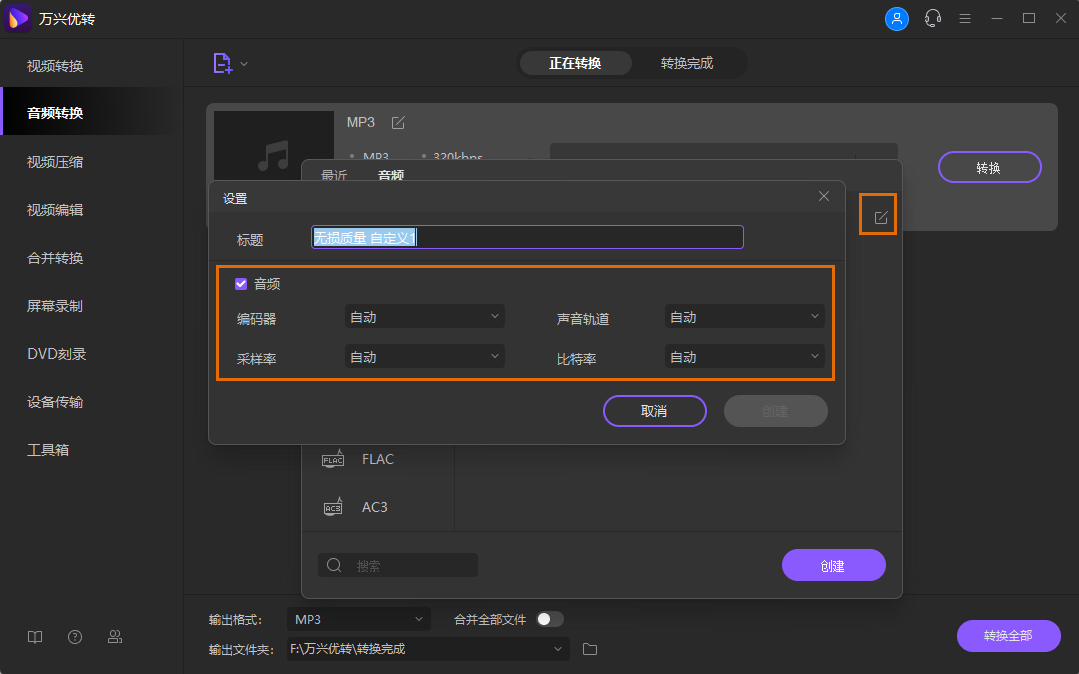Screen dimensions: 1079x674
Task: Open the hamburger menu icon
Action: (x=965, y=18)
